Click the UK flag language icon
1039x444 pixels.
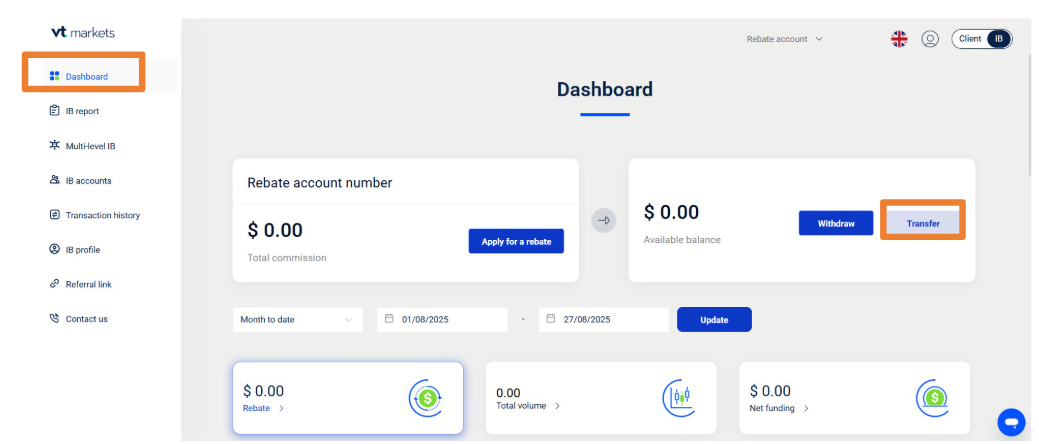point(899,39)
